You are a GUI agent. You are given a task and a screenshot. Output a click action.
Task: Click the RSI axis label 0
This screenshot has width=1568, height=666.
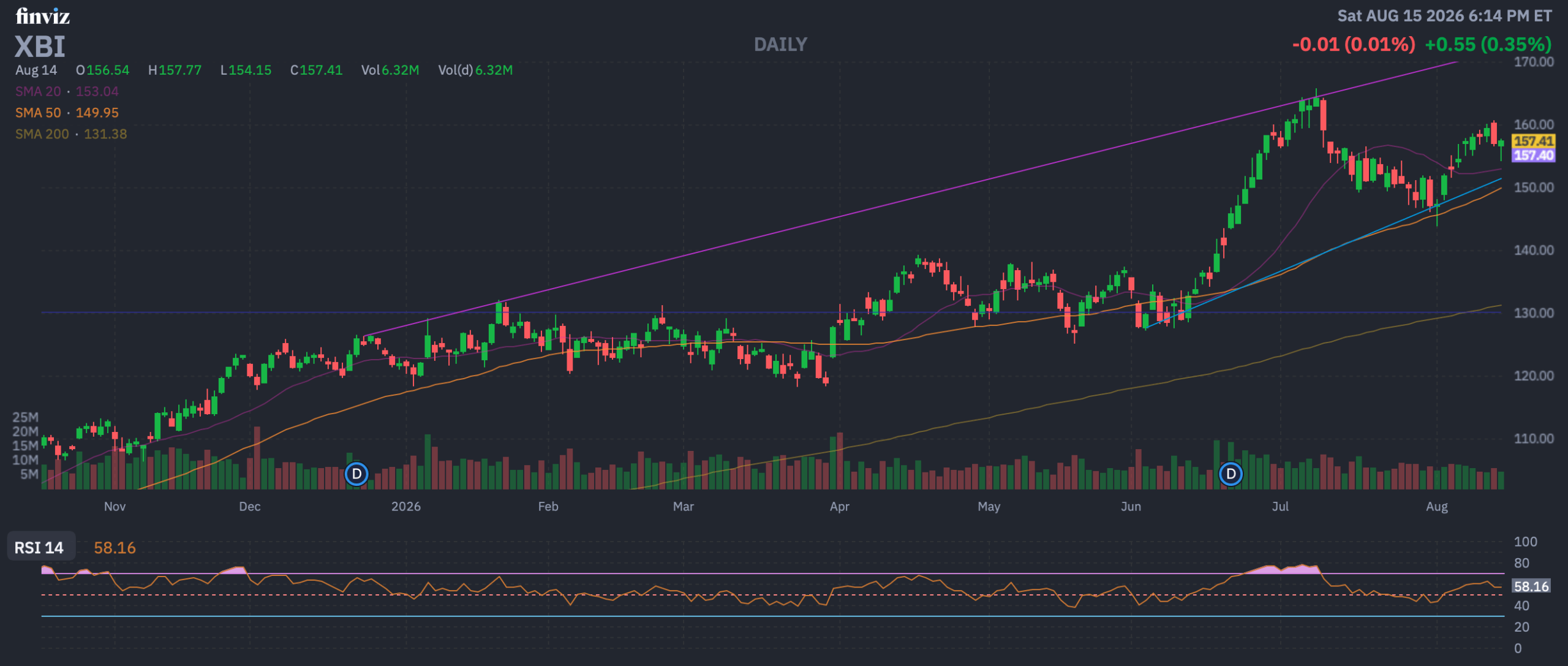pos(1518,648)
